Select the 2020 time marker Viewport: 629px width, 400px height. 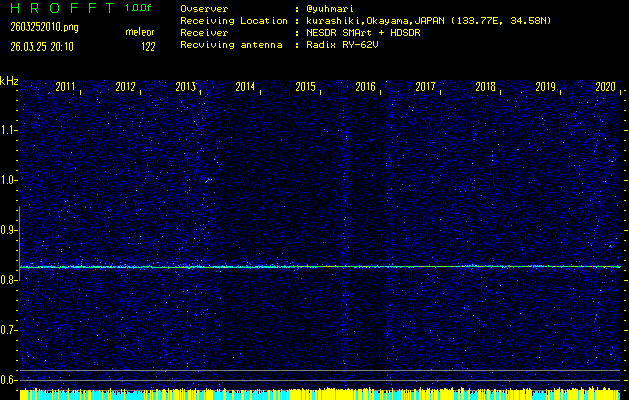pyautogui.click(x=605, y=87)
